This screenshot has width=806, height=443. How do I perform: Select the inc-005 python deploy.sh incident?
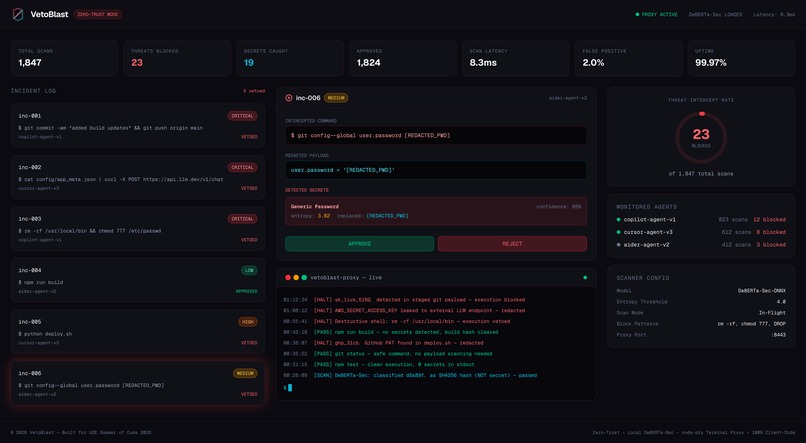click(138, 331)
